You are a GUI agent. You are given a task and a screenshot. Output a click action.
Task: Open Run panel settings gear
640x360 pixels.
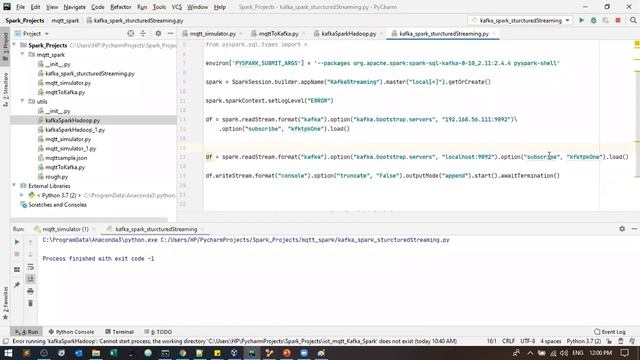(622, 229)
